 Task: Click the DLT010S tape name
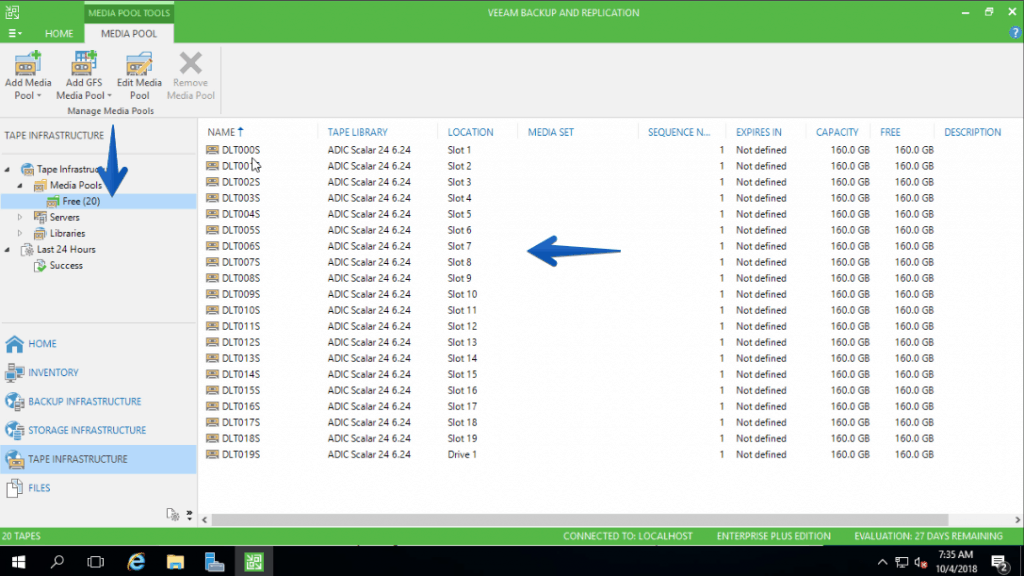click(x=241, y=310)
